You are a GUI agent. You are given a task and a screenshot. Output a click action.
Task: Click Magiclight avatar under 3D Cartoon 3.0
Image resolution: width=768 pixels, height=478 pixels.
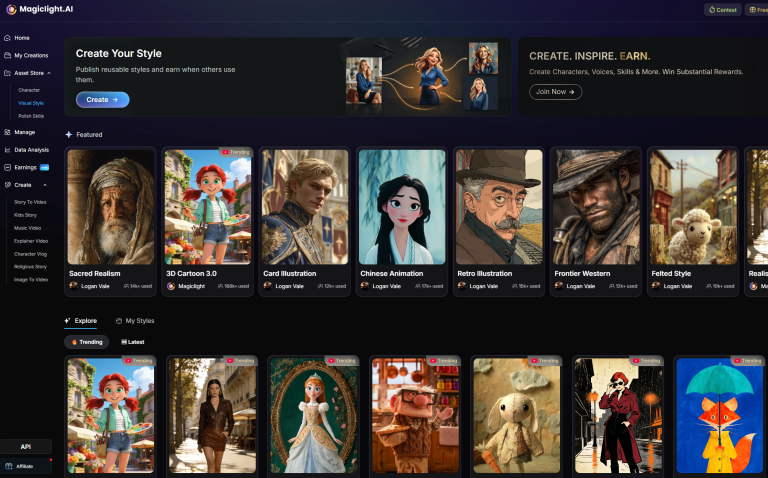[170, 286]
